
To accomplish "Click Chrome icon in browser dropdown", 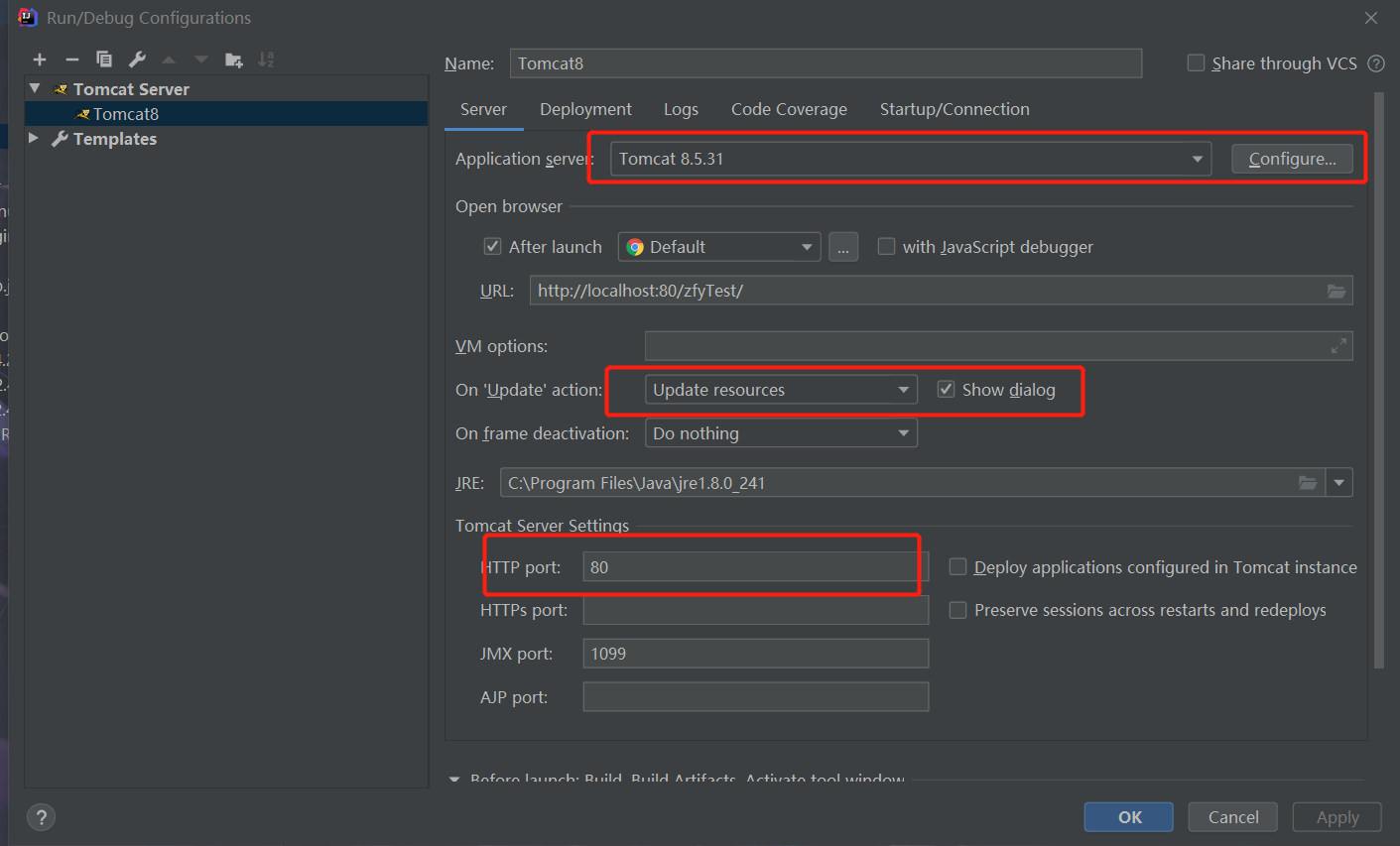I will click(x=635, y=247).
